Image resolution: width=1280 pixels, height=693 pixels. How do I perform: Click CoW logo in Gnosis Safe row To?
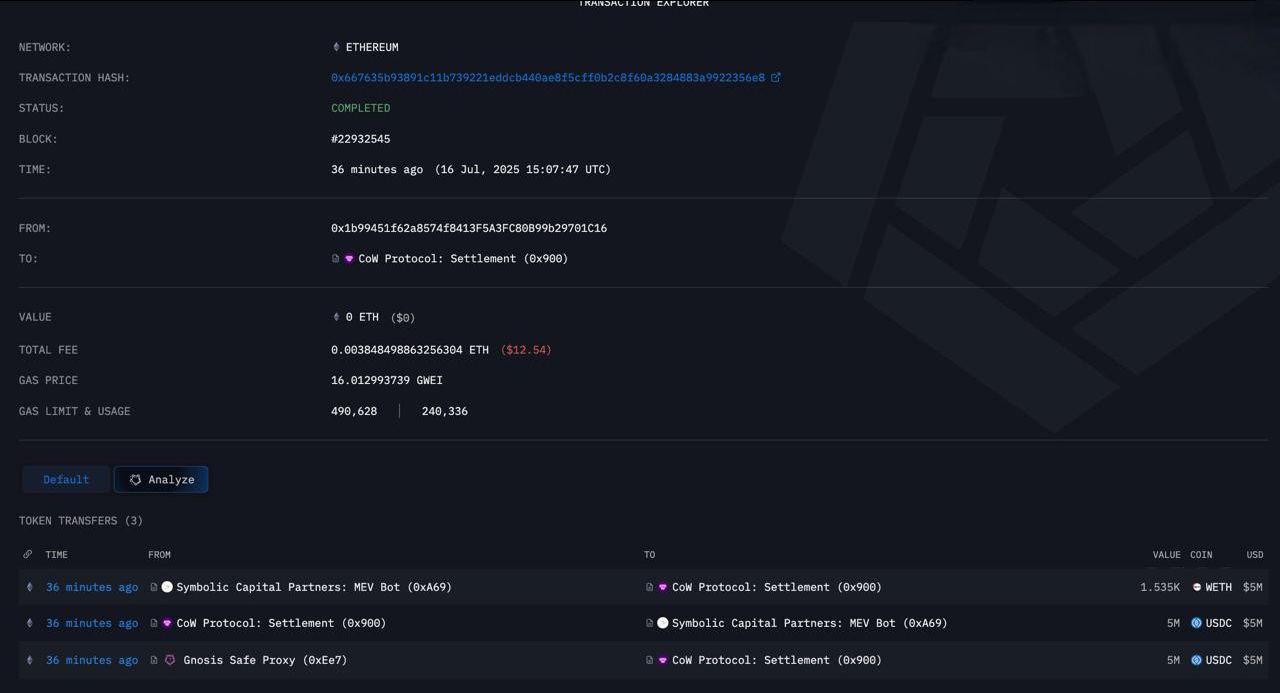663,661
